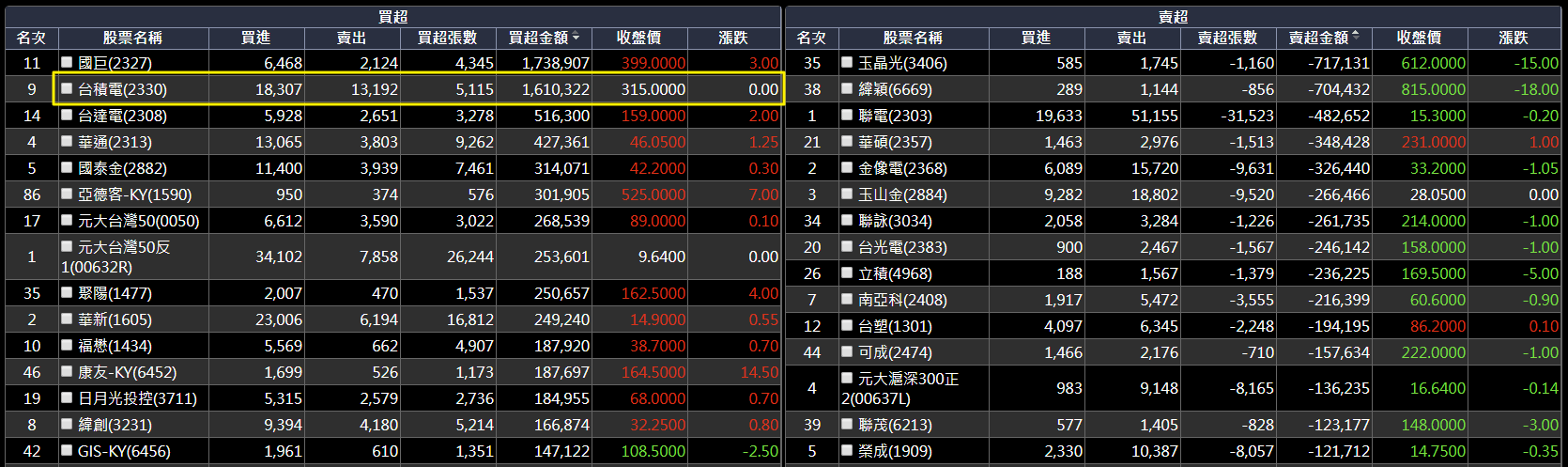Viewport: 1568px width, 467px height.
Task: Check the box for 金像電(2368)
Action: (x=847, y=167)
